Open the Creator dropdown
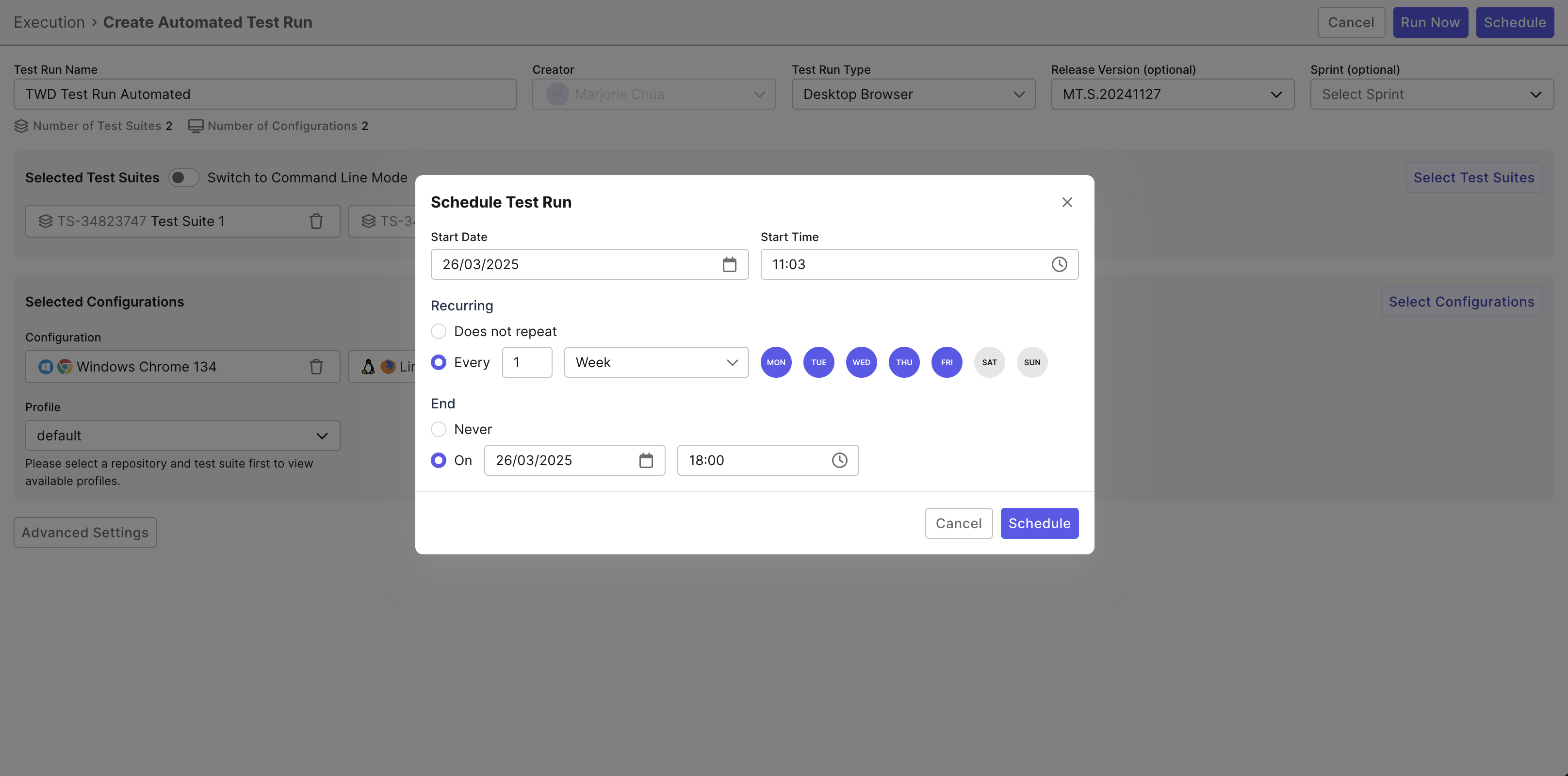The image size is (1568, 776). point(654,95)
